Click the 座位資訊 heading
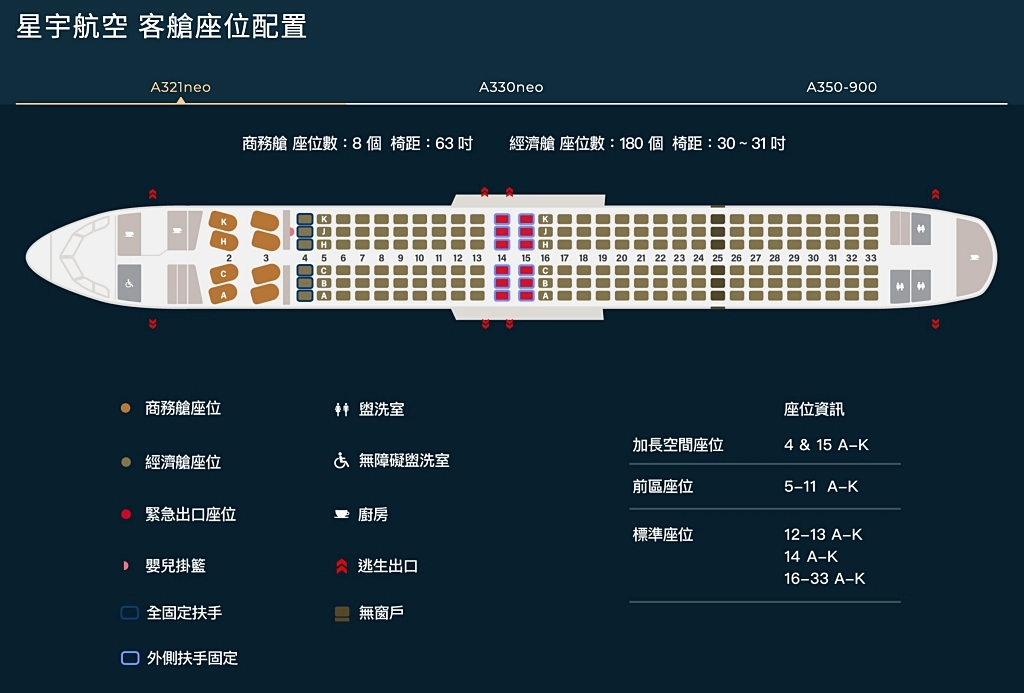1024x693 pixels. tap(814, 410)
